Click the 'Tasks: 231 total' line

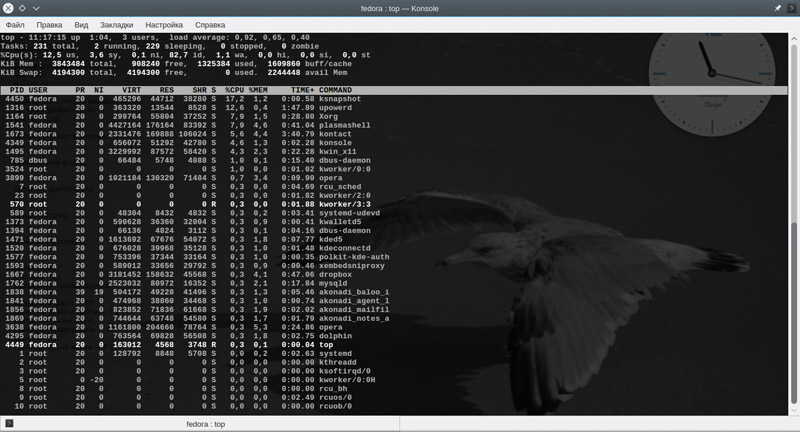(160, 46)
